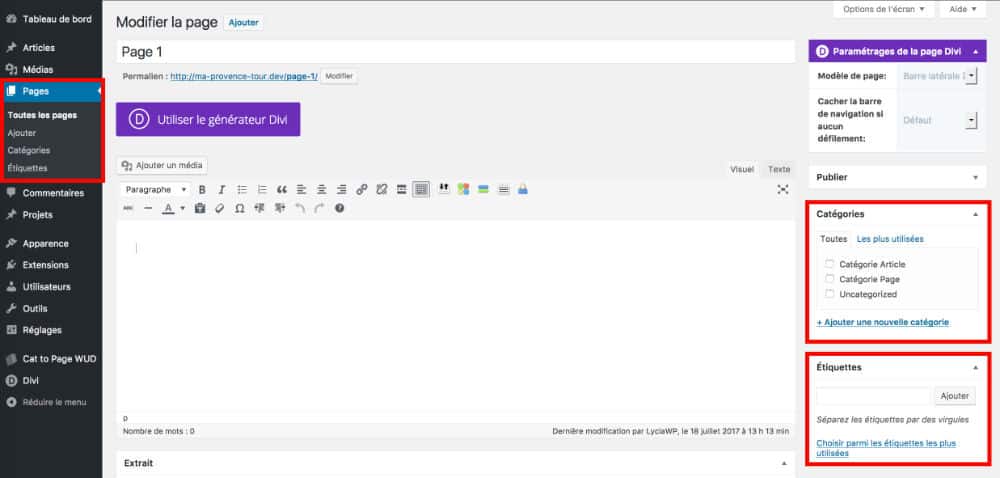Click Utiliser le générateur Divi button
The height and width of the screenshot is (478, 1000).
pos(208,118)
